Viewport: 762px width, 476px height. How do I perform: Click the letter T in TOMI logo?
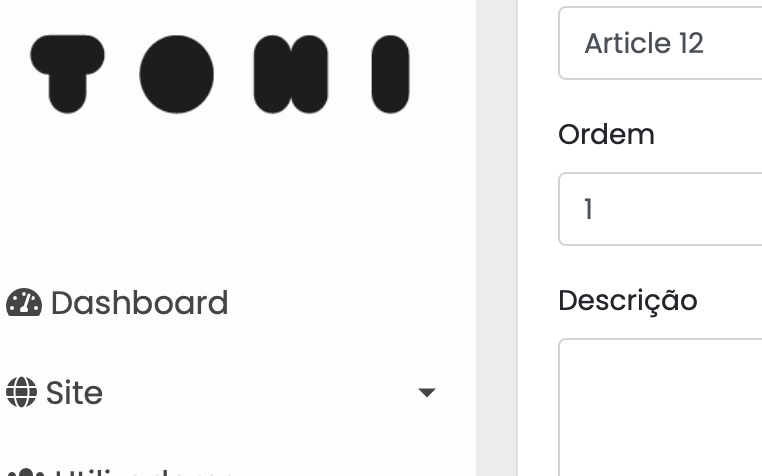pos(67,72)
